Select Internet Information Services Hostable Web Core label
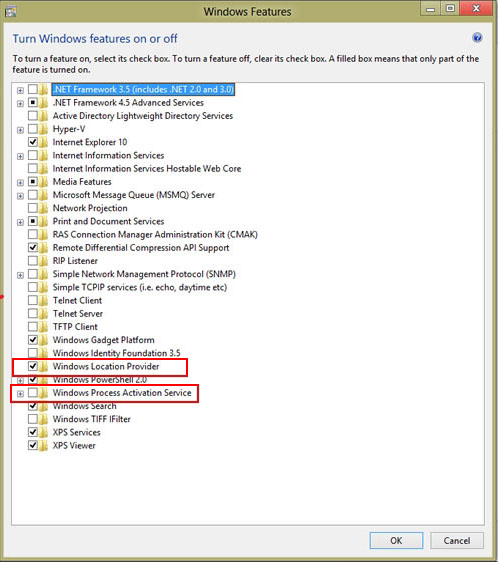Screen dimensions: 498x562 click(x=147, y=168)
